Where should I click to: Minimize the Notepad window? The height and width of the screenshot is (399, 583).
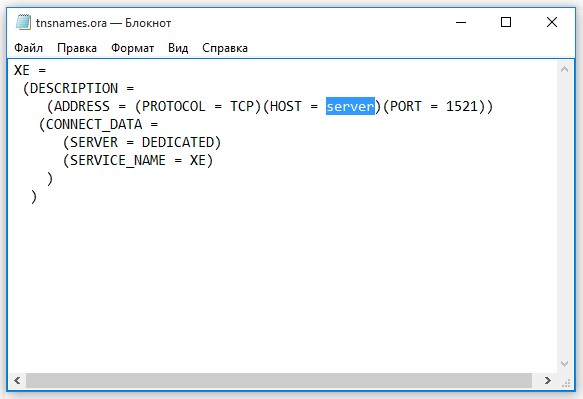tap(461, 22)
